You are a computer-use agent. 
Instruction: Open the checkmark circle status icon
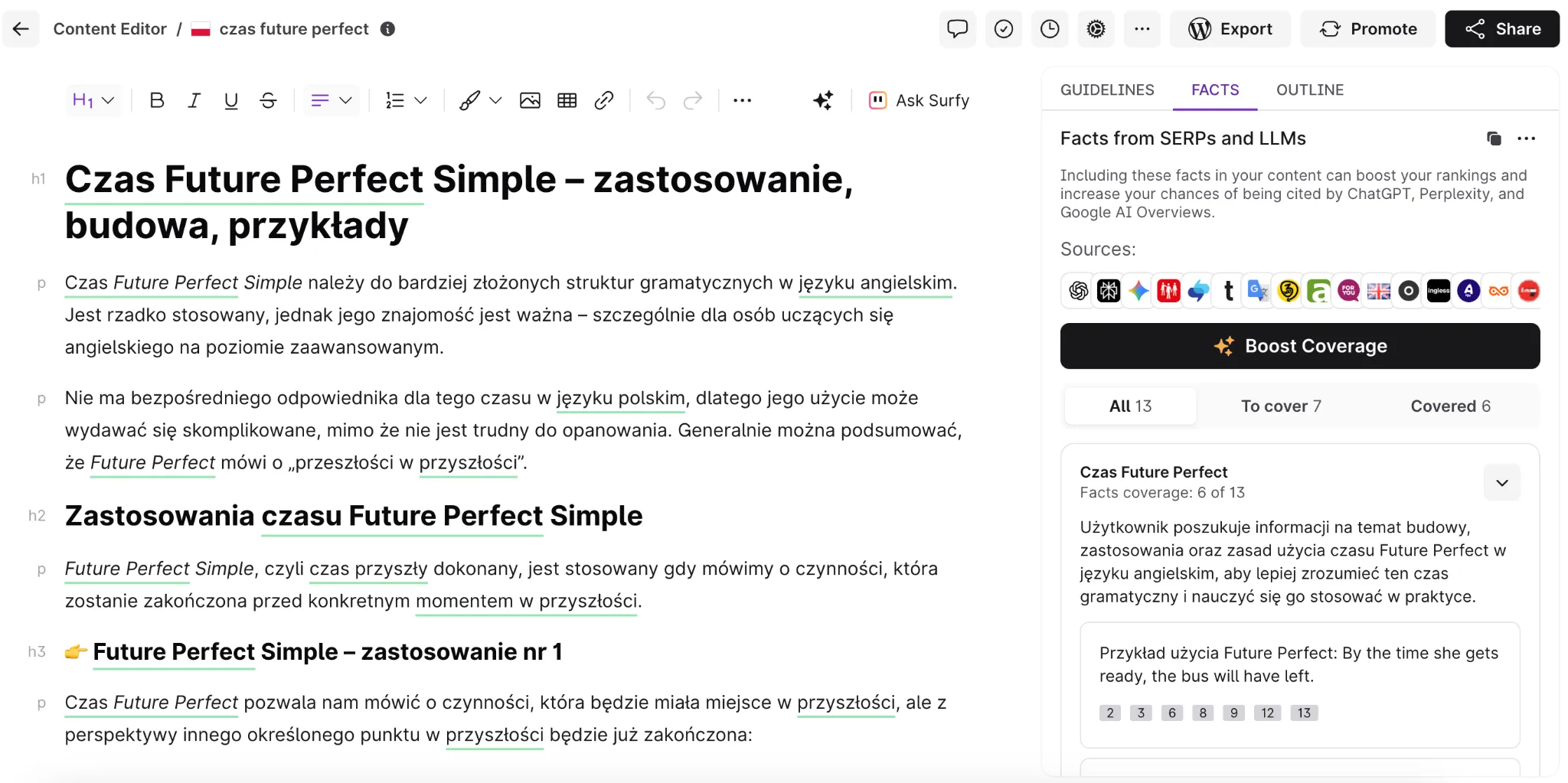point(1003,29)
